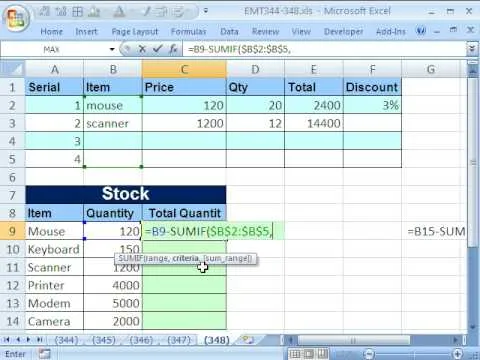The image size is (480, 360).
Task: Click into the formula bar text
Action: click(325, 50)
